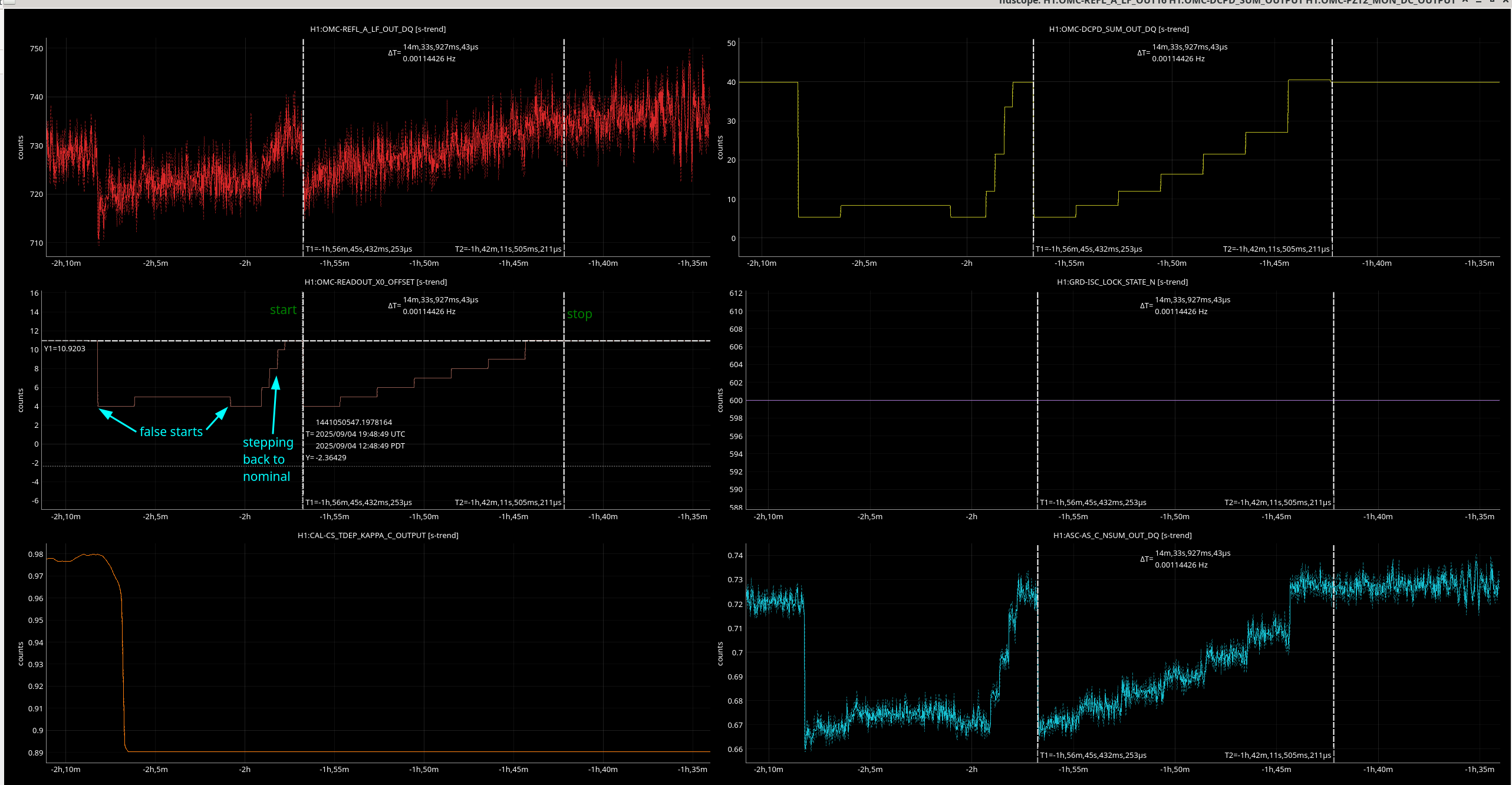Click the ΔT readout in X0_OFFSET plot
The width and height of the screenshot is (1512, 785).
pos(433,305)
